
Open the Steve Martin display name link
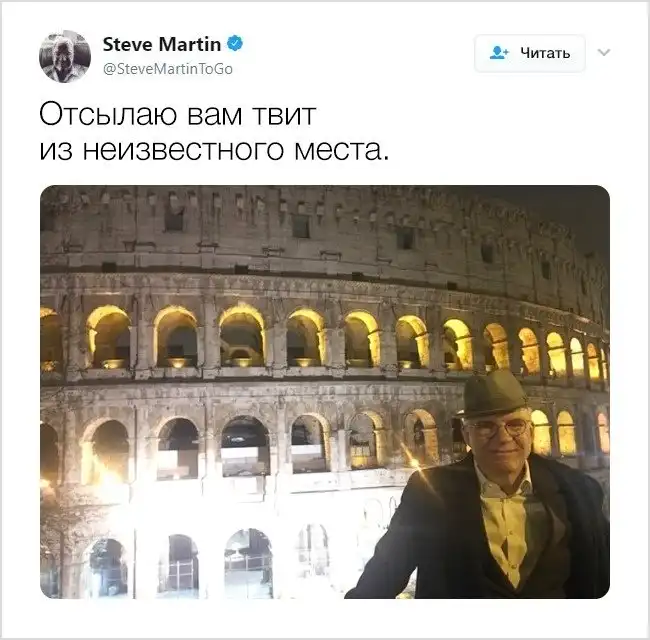tap(162, 44)
